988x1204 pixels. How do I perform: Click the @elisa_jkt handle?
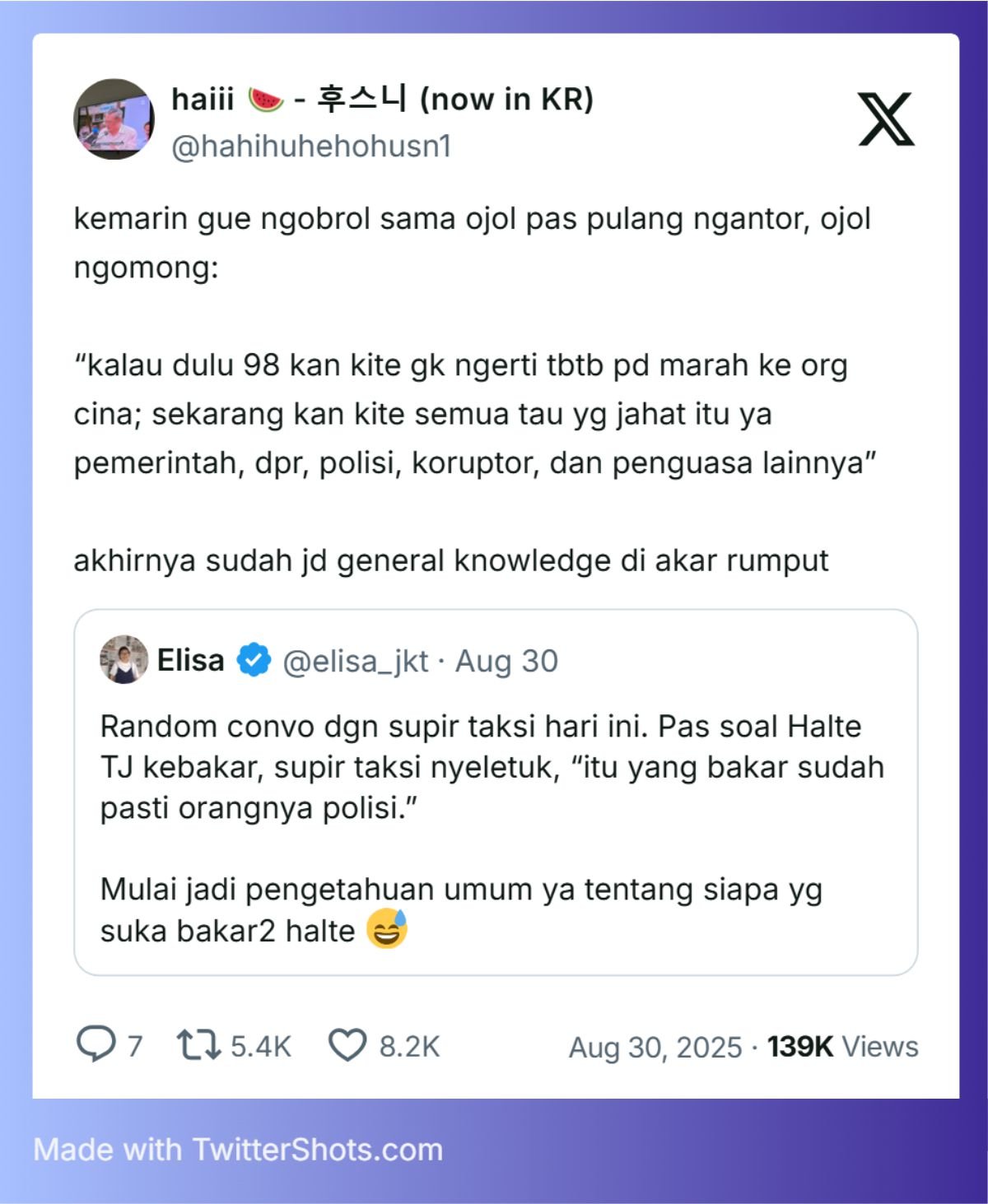356,661
